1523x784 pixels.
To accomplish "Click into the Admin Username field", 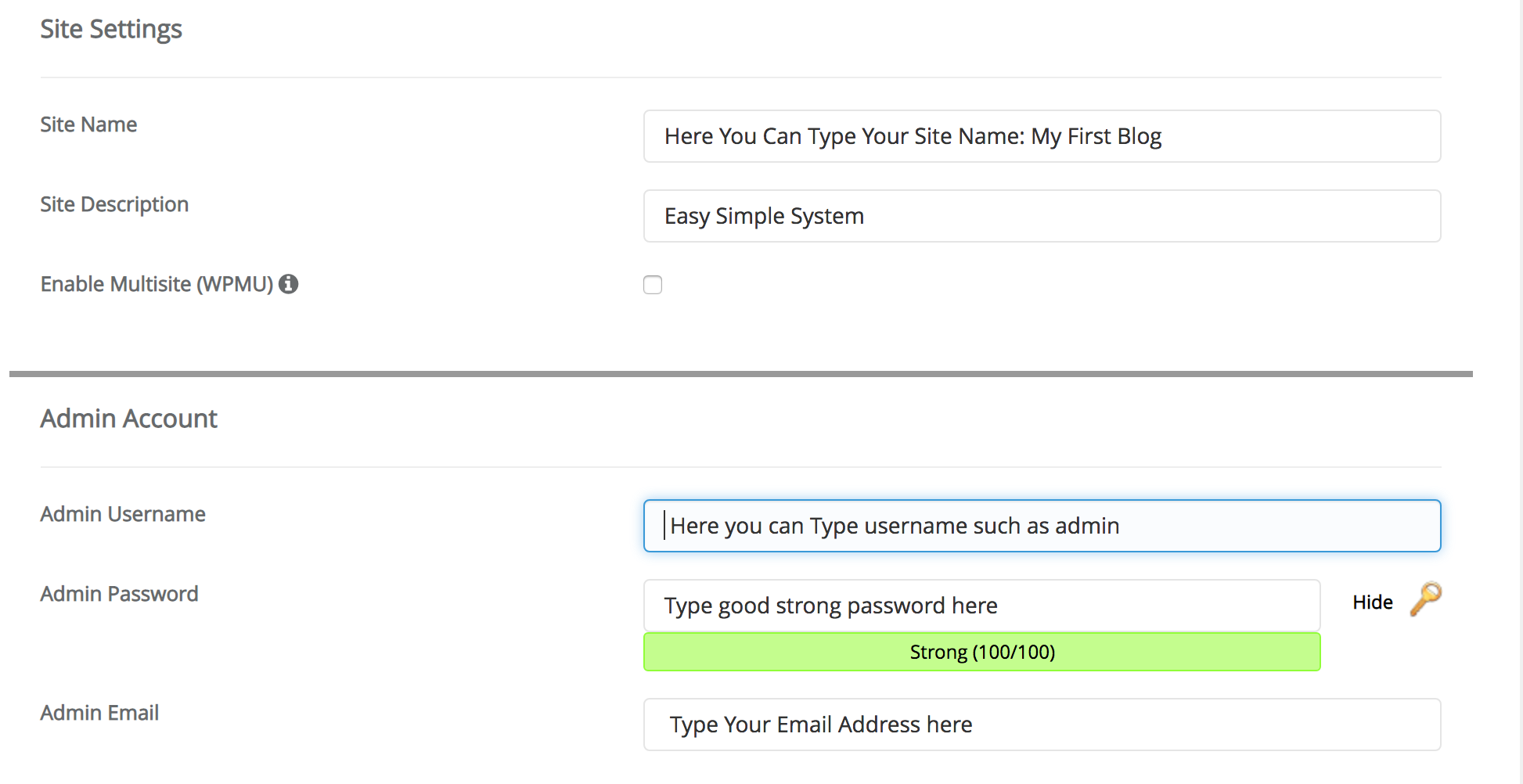I will (x=1041, y=526).
